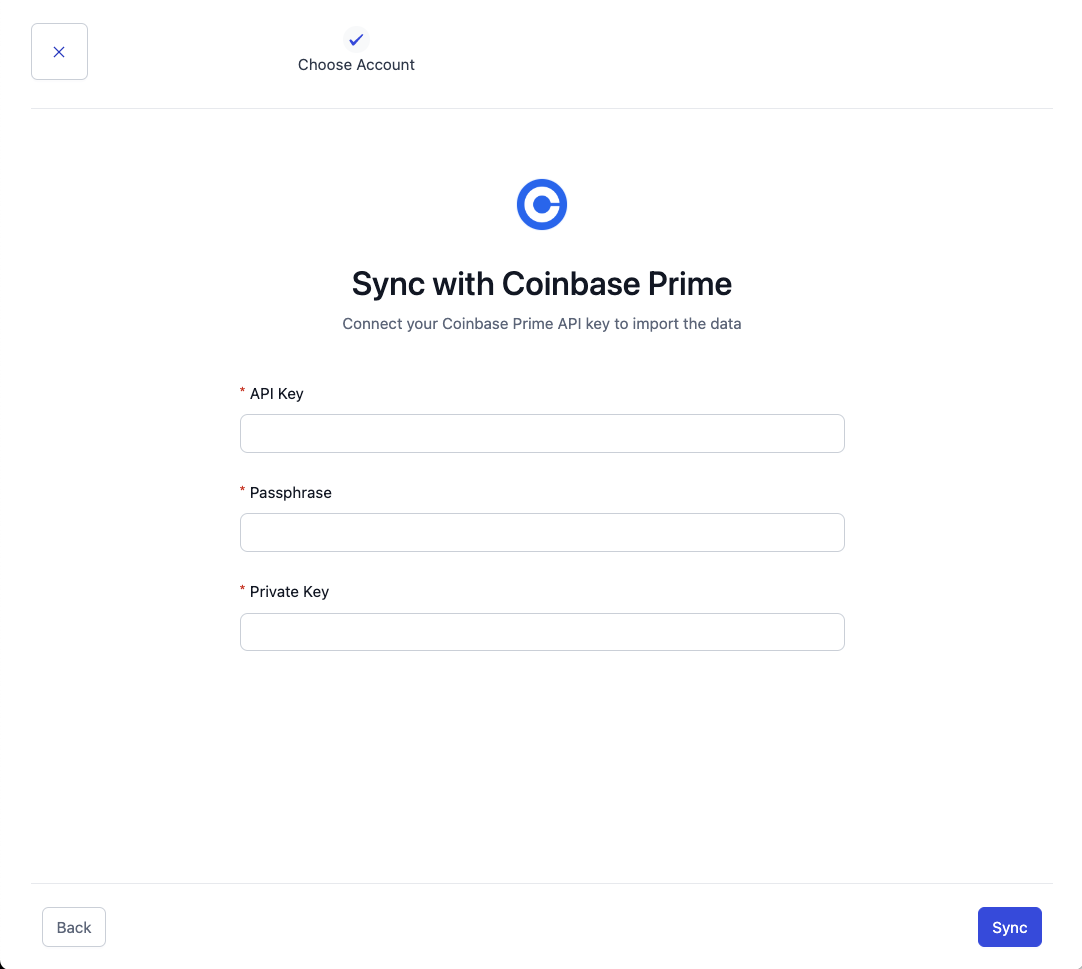Focus the Private Key input field

[542, 632]
